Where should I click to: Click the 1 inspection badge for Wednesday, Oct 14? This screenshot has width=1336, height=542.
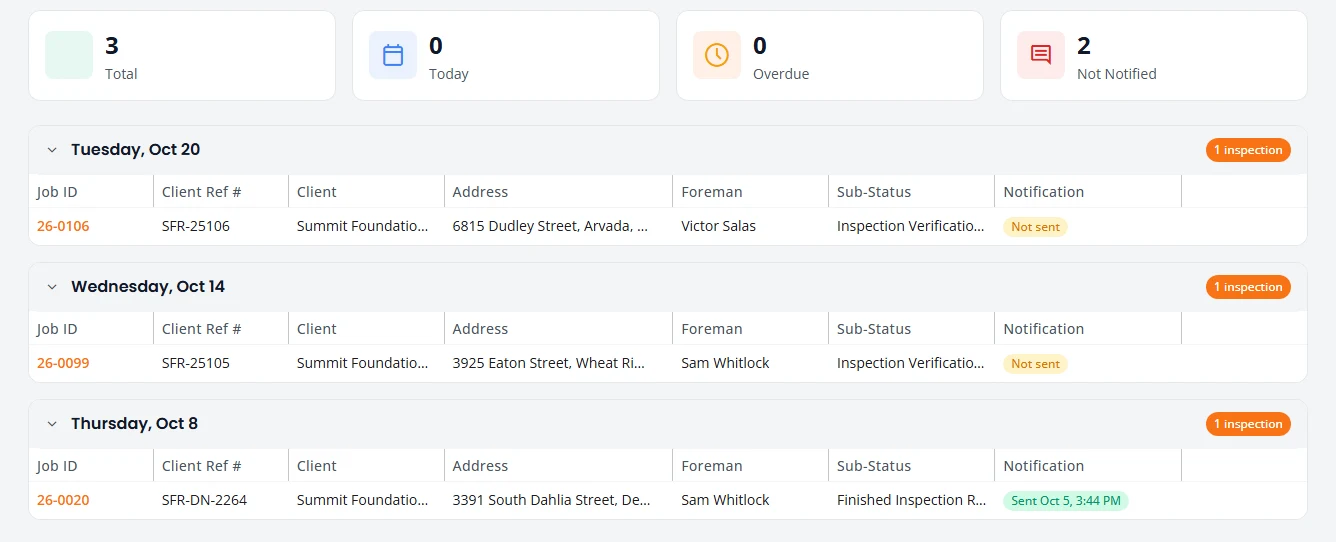click(1248, 287)
